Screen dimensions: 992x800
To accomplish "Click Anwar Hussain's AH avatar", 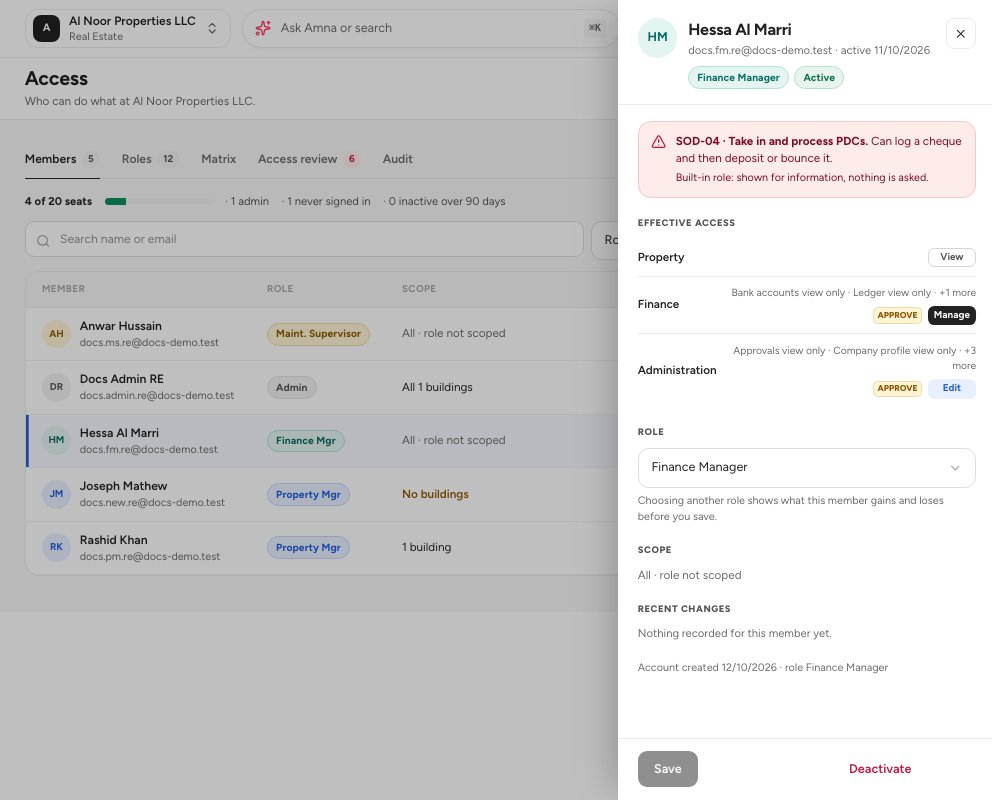I will pyautogui.click(x=56, y=334).
